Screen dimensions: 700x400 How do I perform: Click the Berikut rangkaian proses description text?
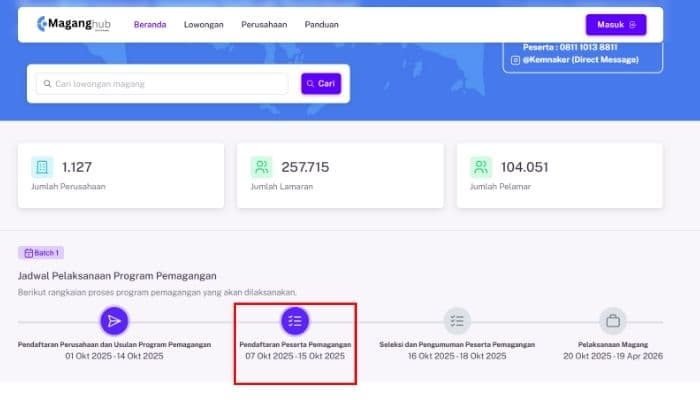pos(157,292)
